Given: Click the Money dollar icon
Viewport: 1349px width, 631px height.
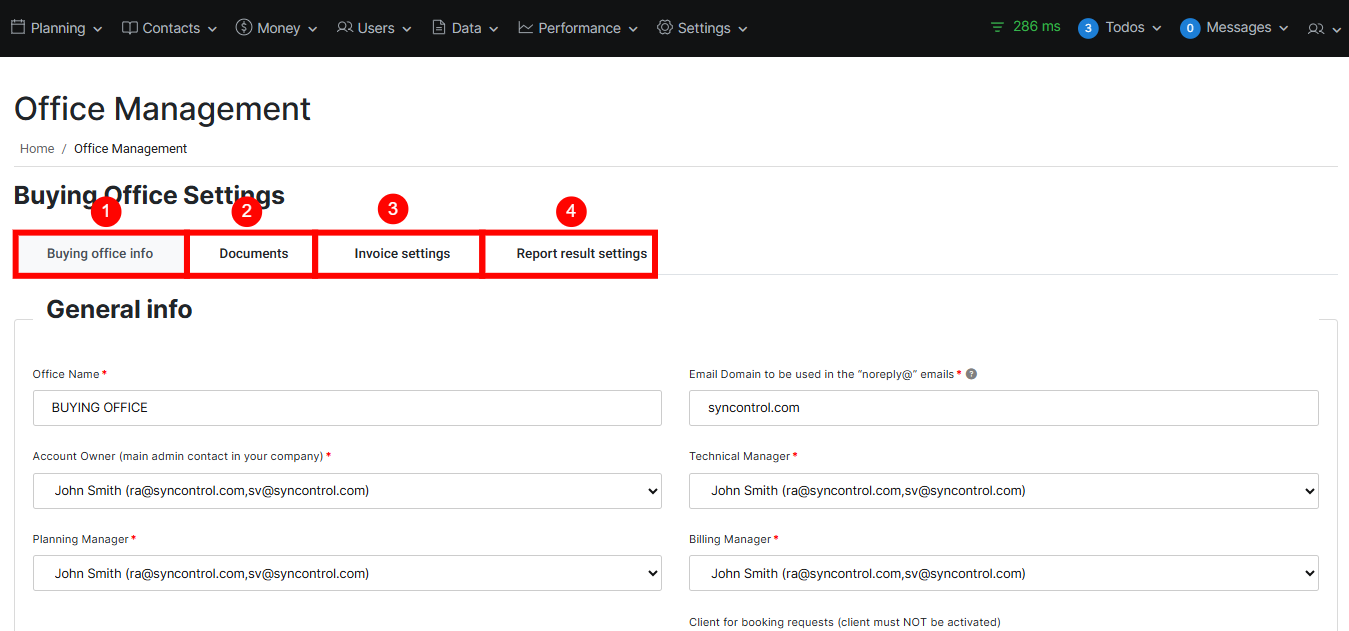Looking at the screenshot, I should [244, 27].
